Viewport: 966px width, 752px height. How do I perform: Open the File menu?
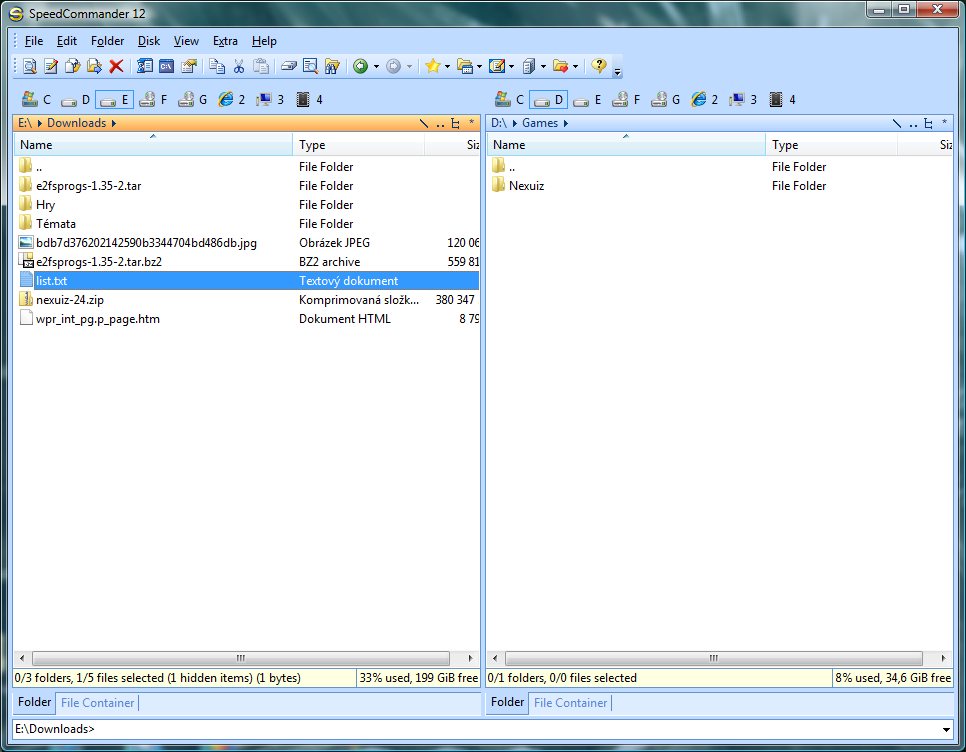point(34,41)
